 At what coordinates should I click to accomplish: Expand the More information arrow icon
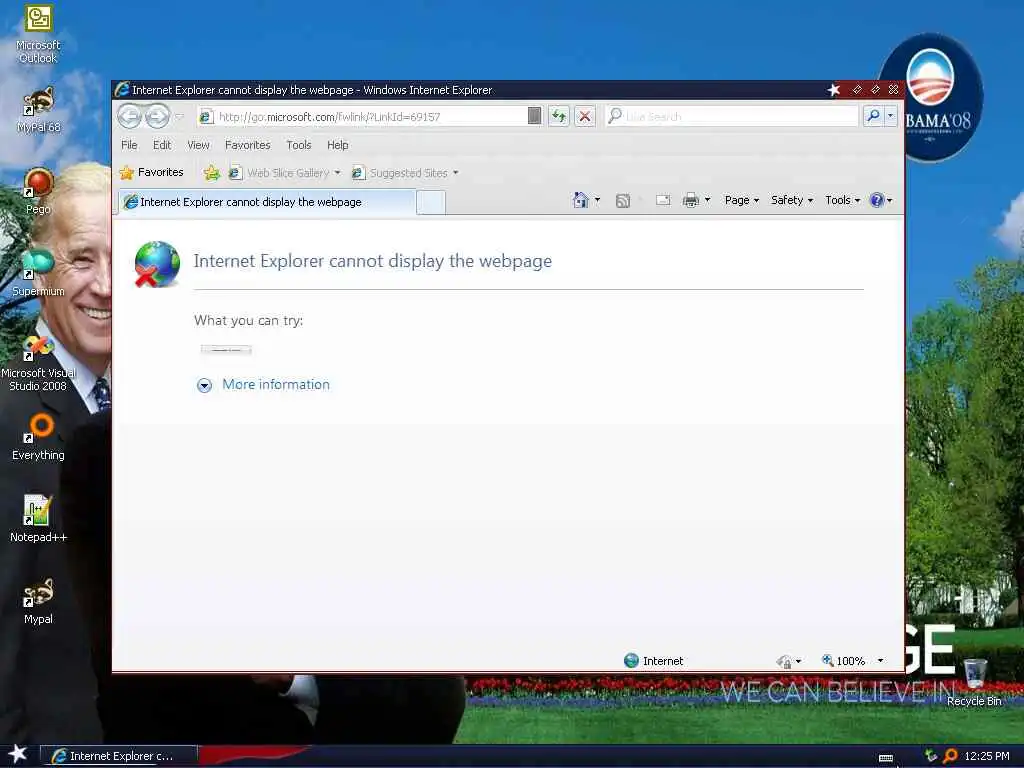click(x=204, y=385)
